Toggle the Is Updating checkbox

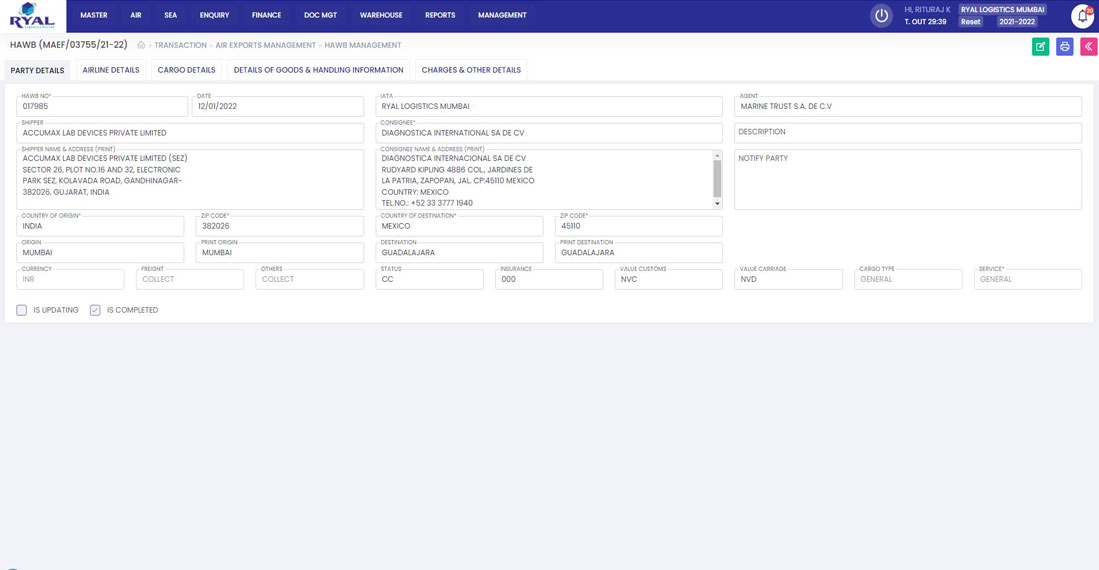click(x=22, y=310)
